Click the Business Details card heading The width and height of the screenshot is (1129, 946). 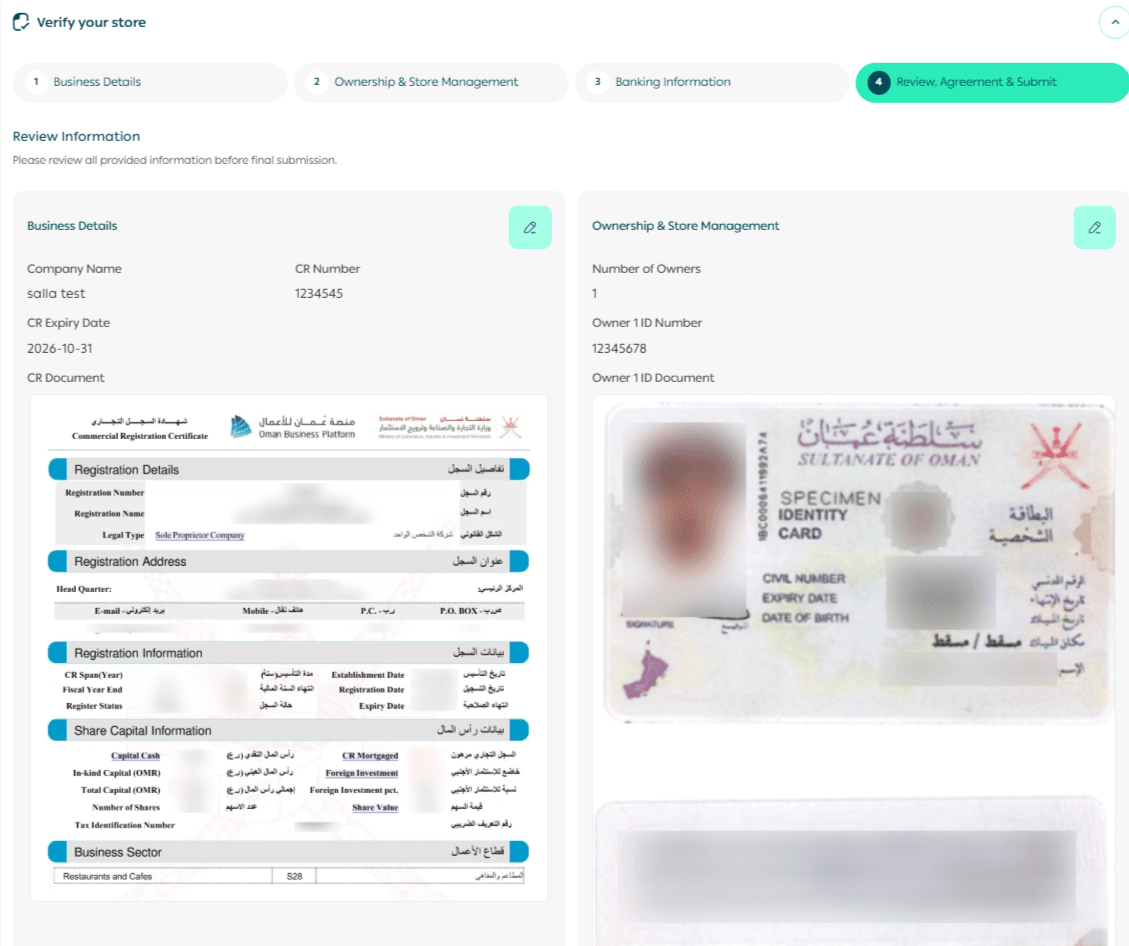(72, 226)
